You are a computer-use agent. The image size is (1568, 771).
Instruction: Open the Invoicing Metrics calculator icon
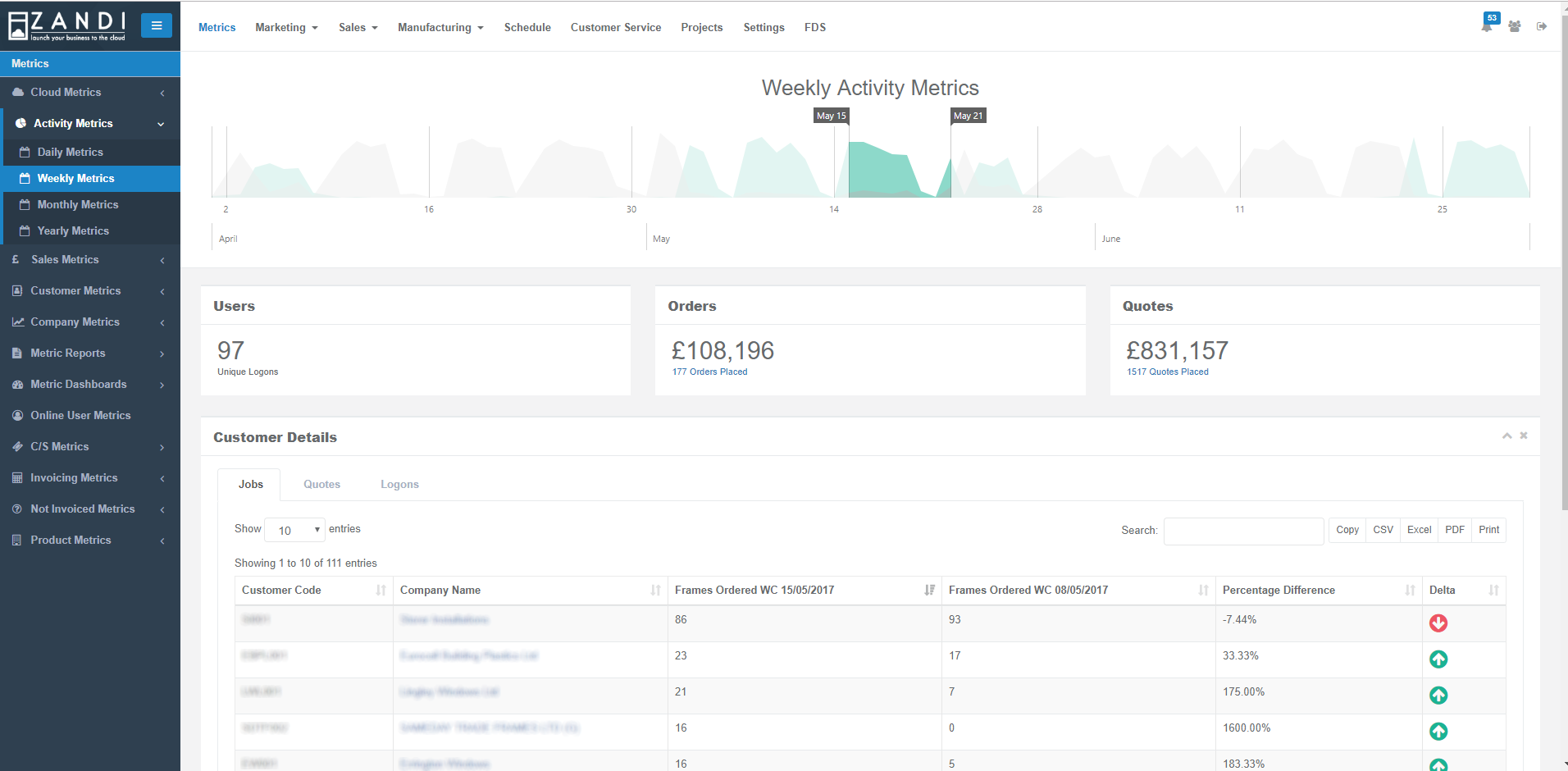pyautogui.click(x=16, y=477)
